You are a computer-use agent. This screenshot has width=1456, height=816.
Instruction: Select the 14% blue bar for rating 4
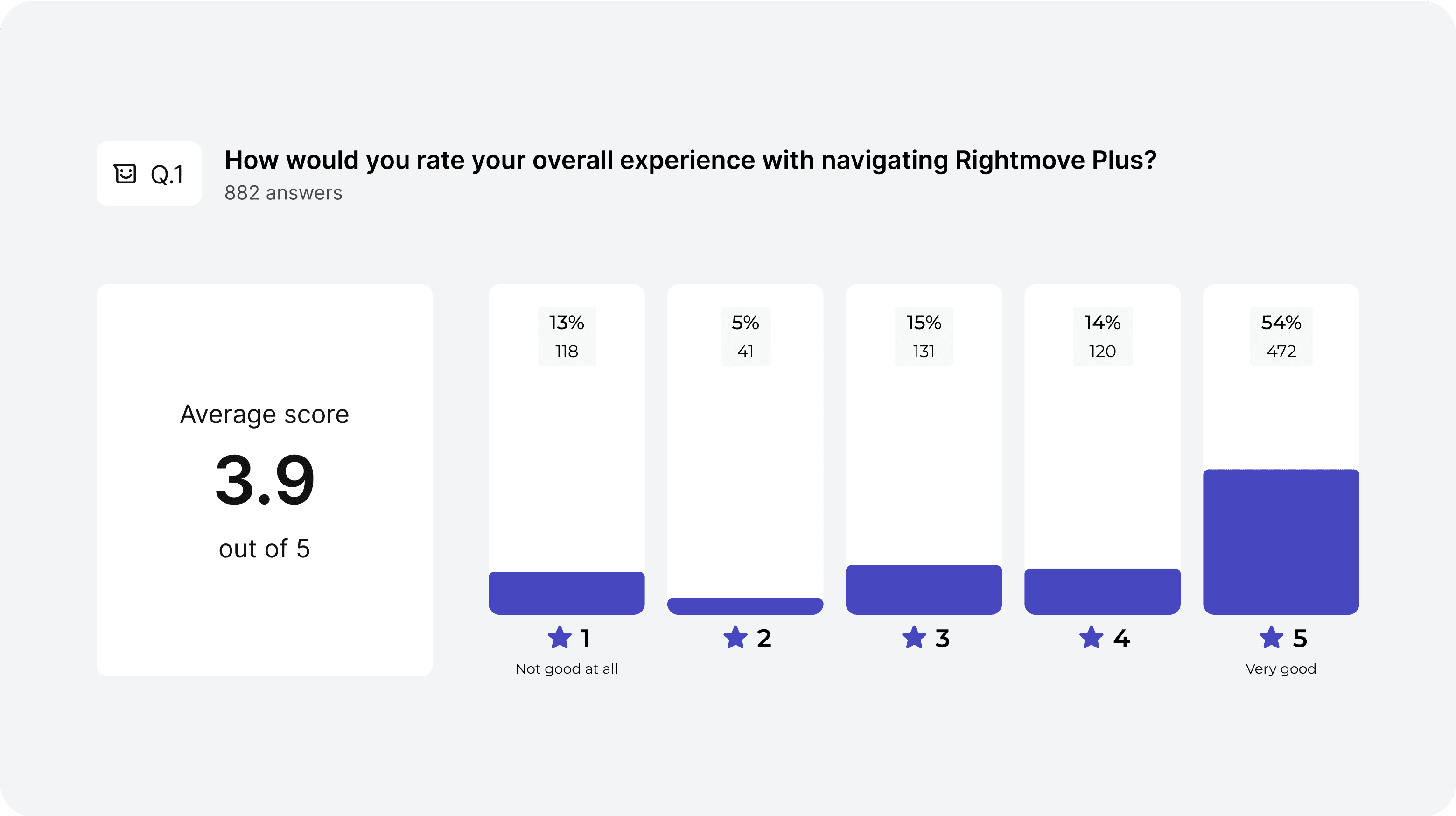click(1102, 591)
